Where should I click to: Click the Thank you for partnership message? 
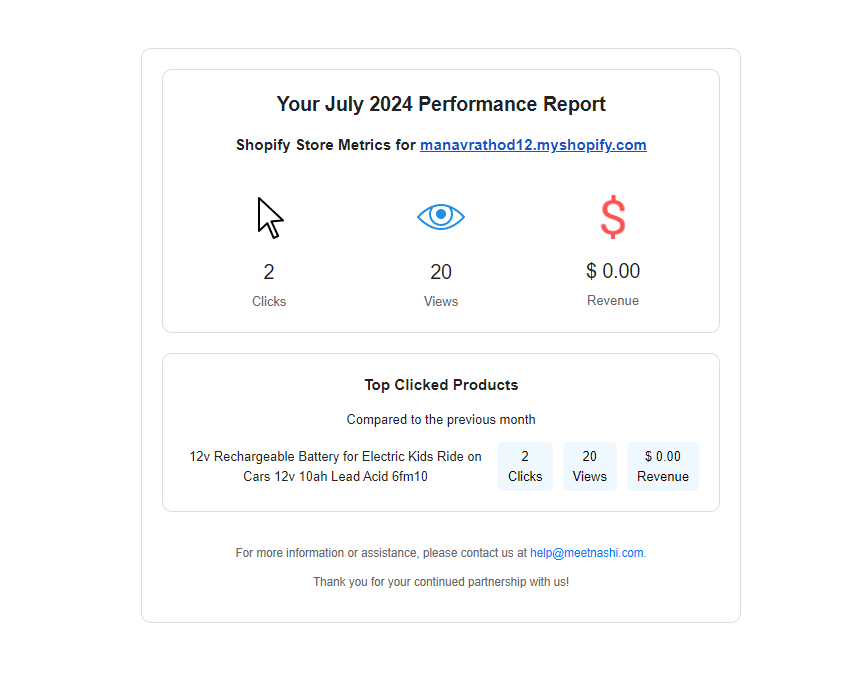coord(441,582)
